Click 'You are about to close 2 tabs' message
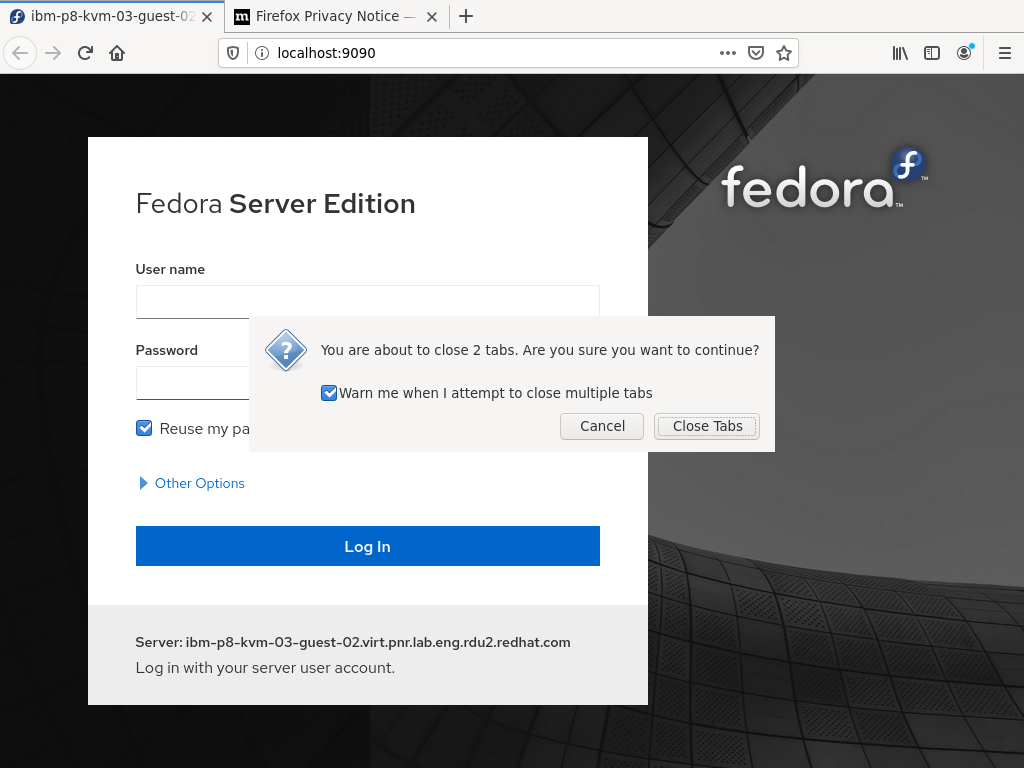1024x768 pixels. tap(540, 350)
